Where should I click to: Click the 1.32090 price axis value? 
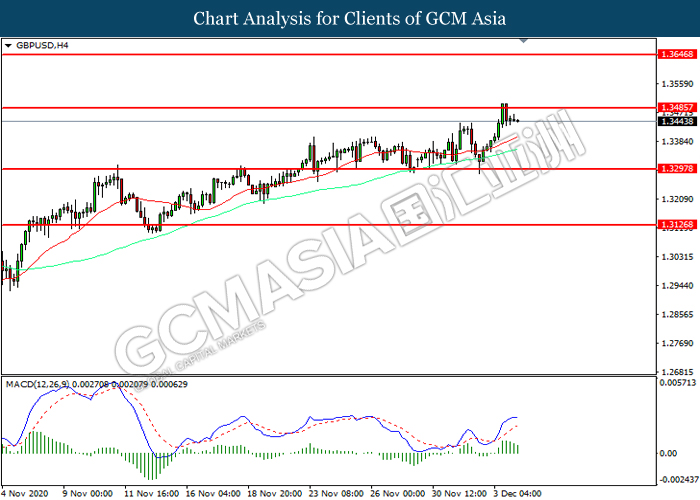tap(677, 199)
